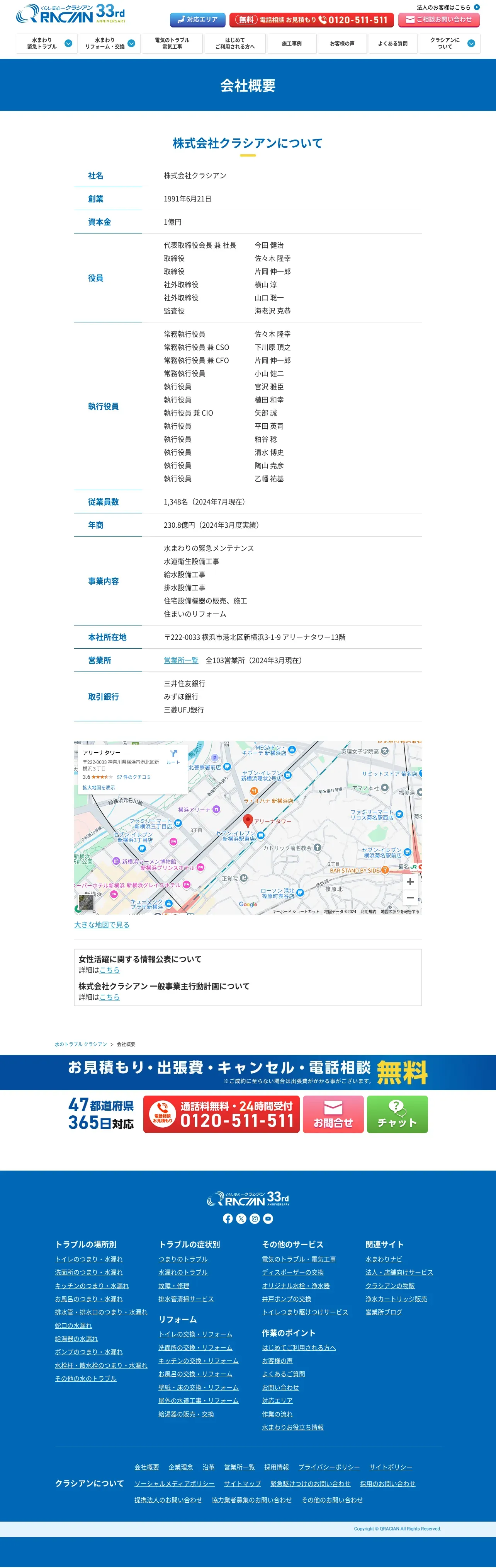Click the red 0120-511-511 phone consultation banner in the header
The width and height of the screenshot is (496, 1568).
pos(312,19)
